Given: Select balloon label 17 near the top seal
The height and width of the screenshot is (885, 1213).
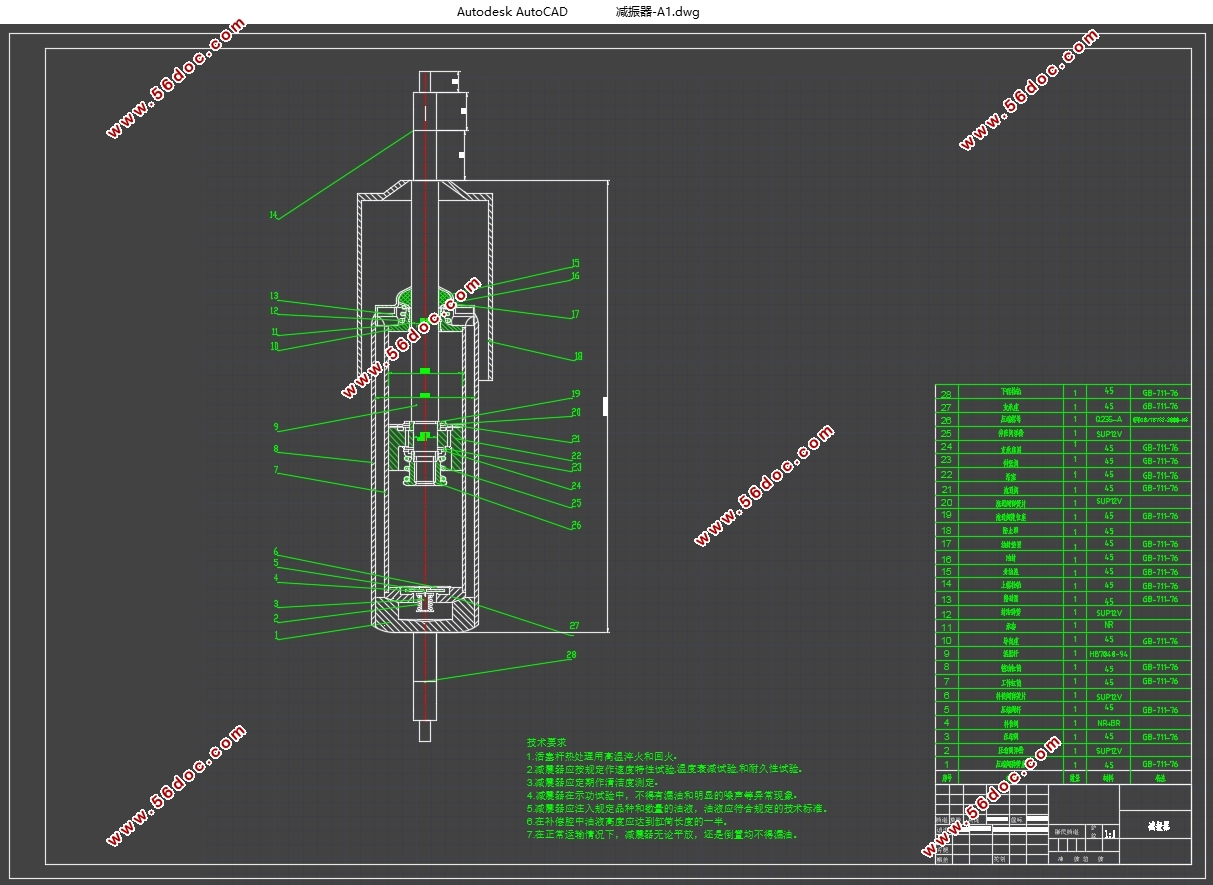Looking at the screenshot, I should coord(575,314).
